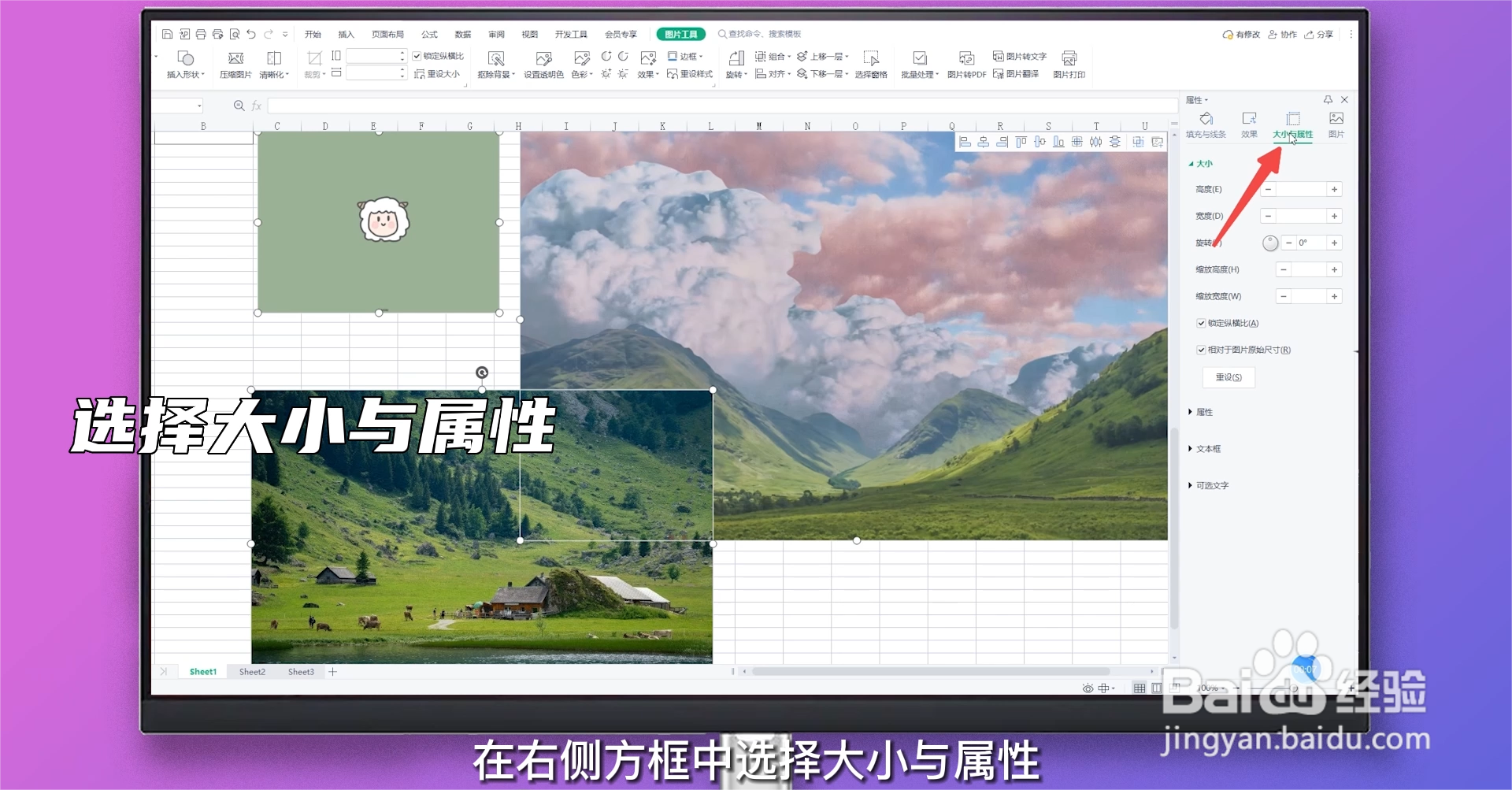Open Send Backward (下移一层) dropdown
Viewport: 1512px width, 790px height.
(823, 74)
